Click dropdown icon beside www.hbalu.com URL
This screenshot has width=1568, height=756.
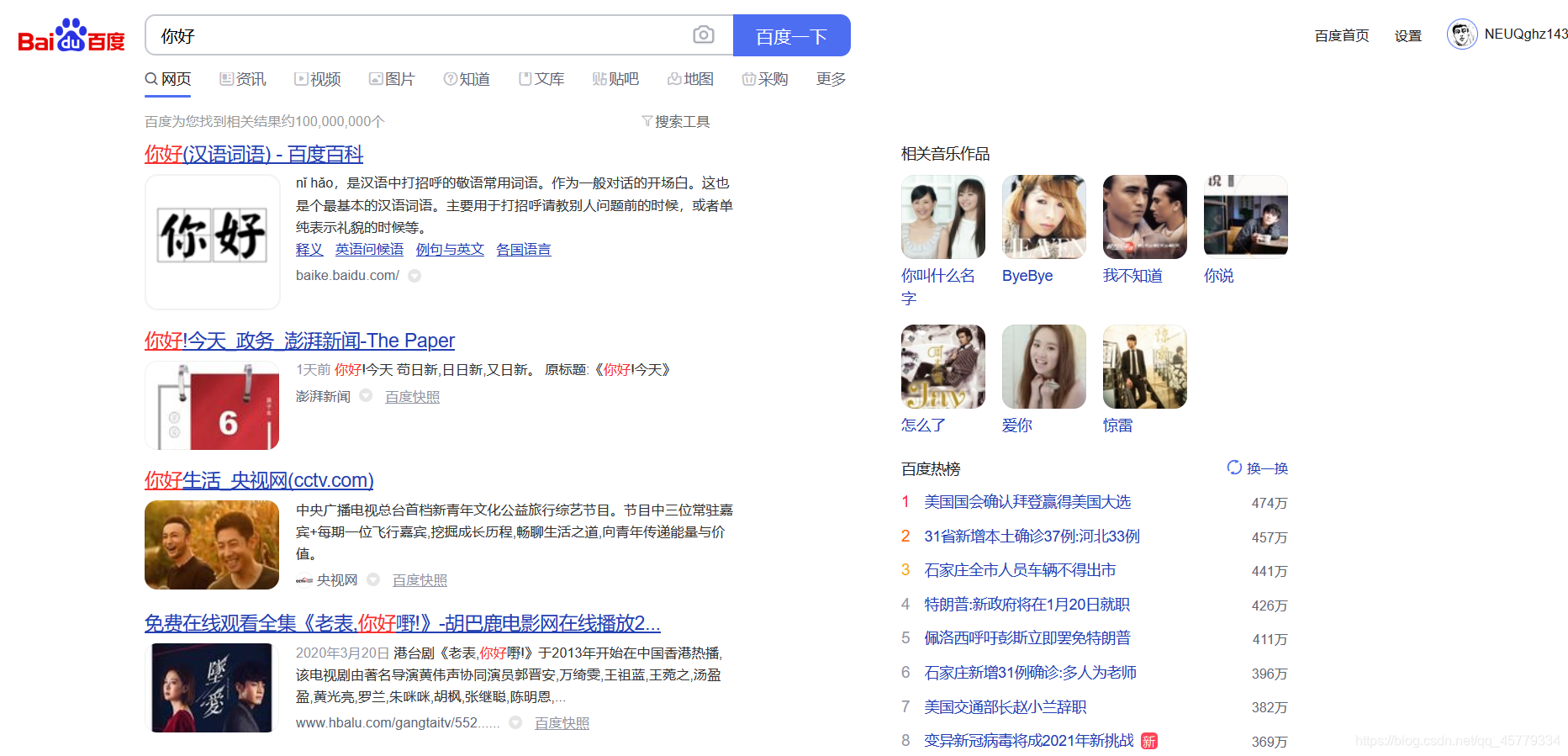coord(515,722)
